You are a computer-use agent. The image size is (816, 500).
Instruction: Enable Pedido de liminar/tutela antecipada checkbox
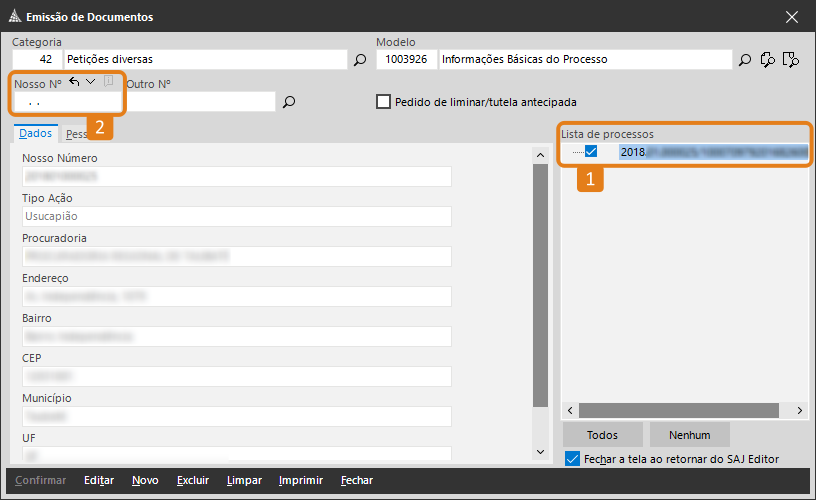coord(383,102)
